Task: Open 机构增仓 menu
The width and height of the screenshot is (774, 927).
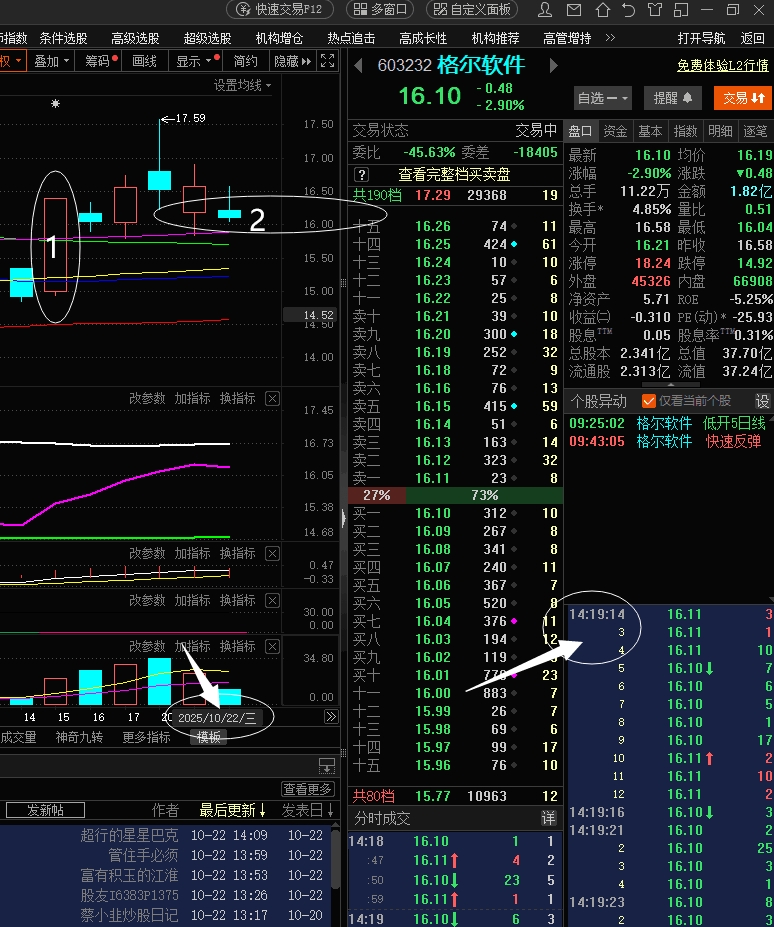Action: [279, 38]
